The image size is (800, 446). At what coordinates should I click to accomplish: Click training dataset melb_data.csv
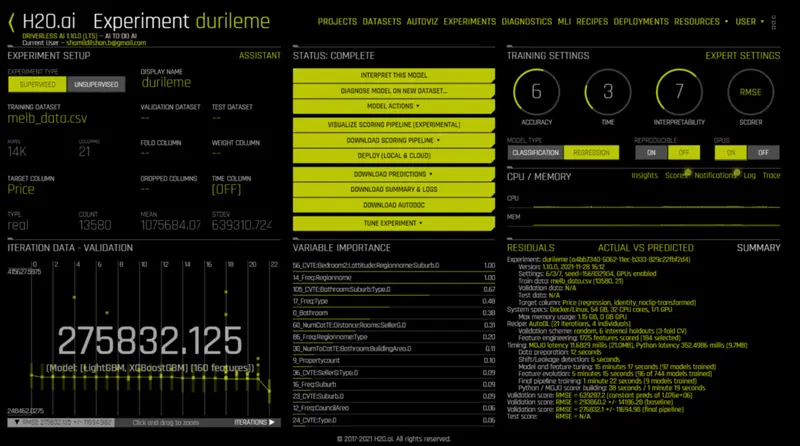(47, 118)
